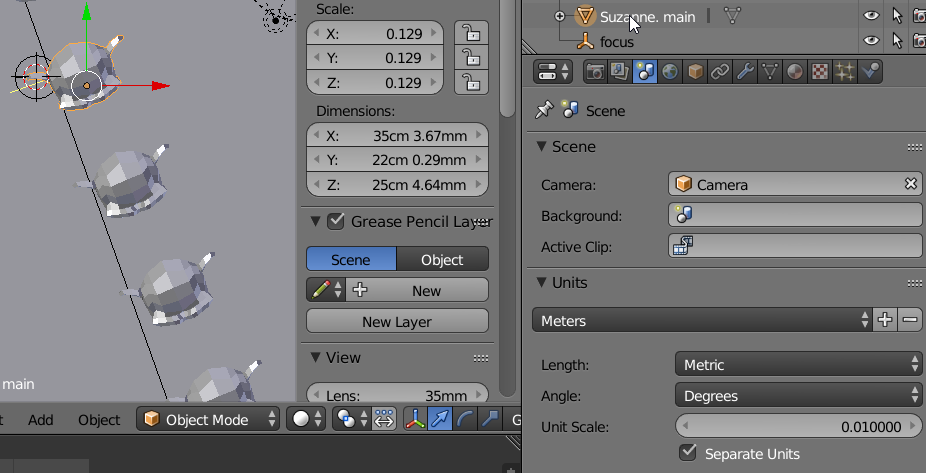
Task: Open the Modifiers properties tab (wrench icon)
Action: pos(745,72)
